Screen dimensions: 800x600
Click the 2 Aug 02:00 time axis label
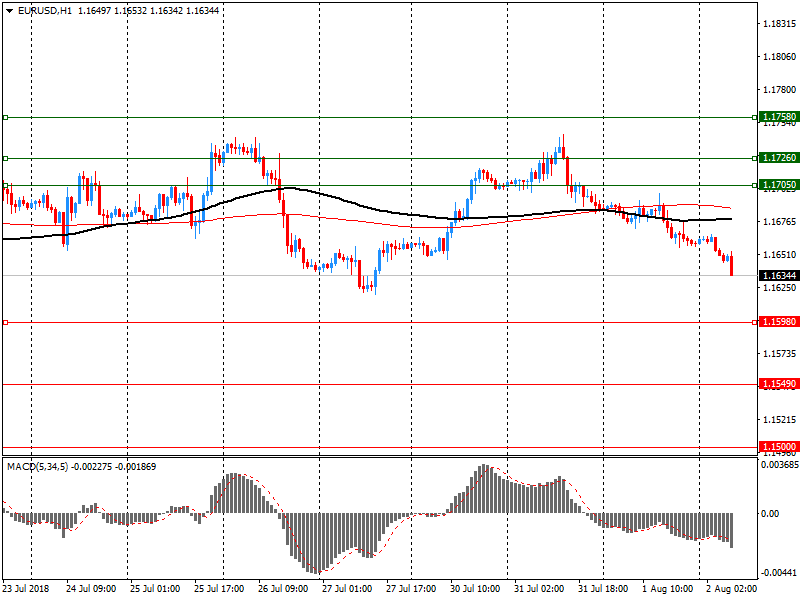coord(731,588)
